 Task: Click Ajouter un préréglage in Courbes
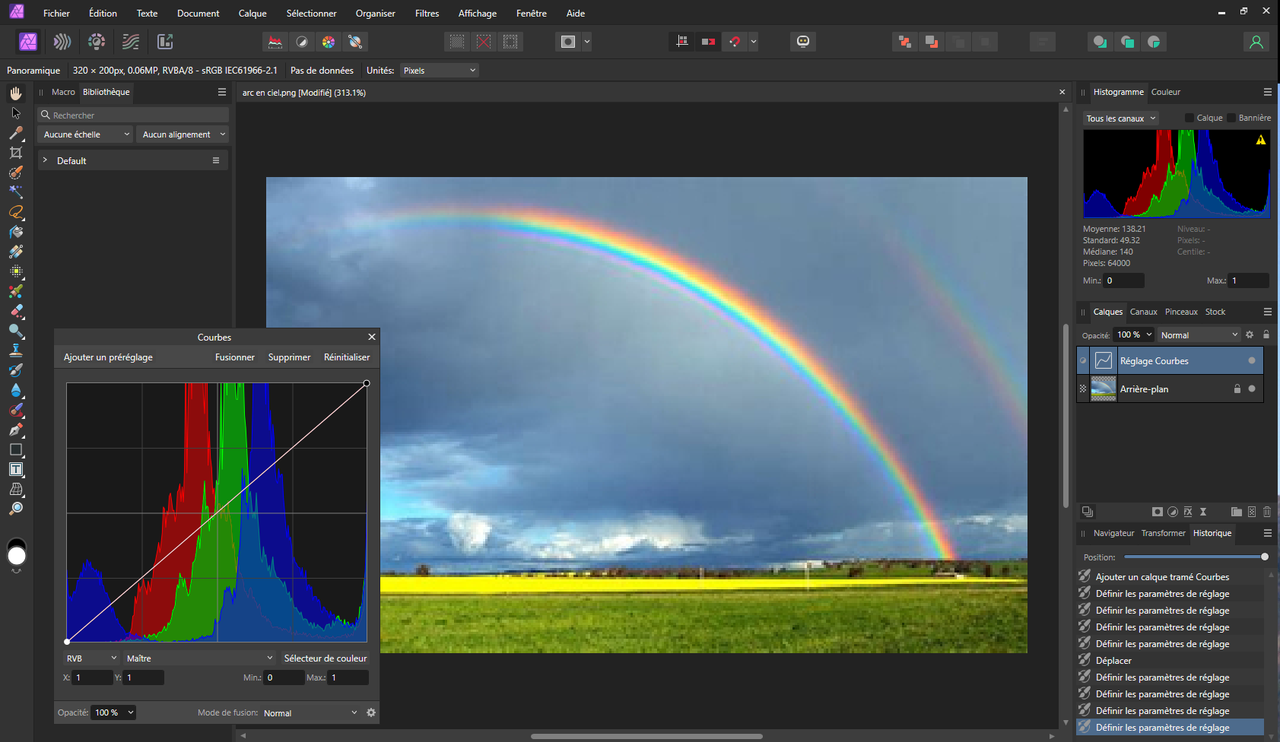(108, 357)
